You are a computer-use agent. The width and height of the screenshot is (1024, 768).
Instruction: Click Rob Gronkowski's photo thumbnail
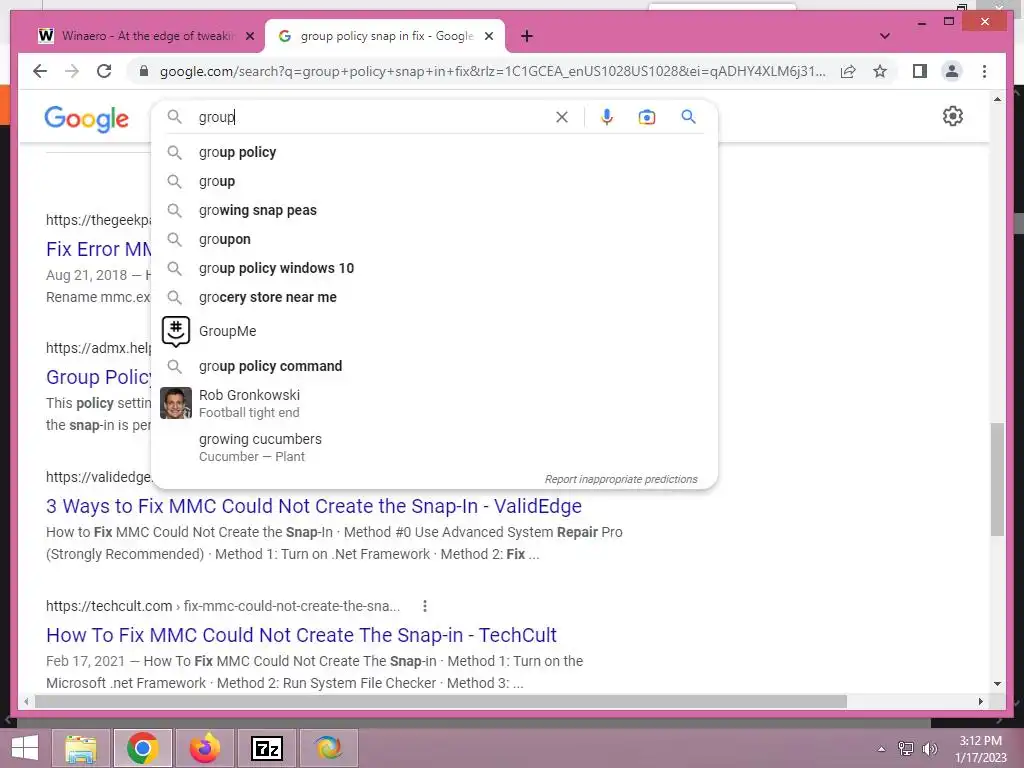coord(176,403)
